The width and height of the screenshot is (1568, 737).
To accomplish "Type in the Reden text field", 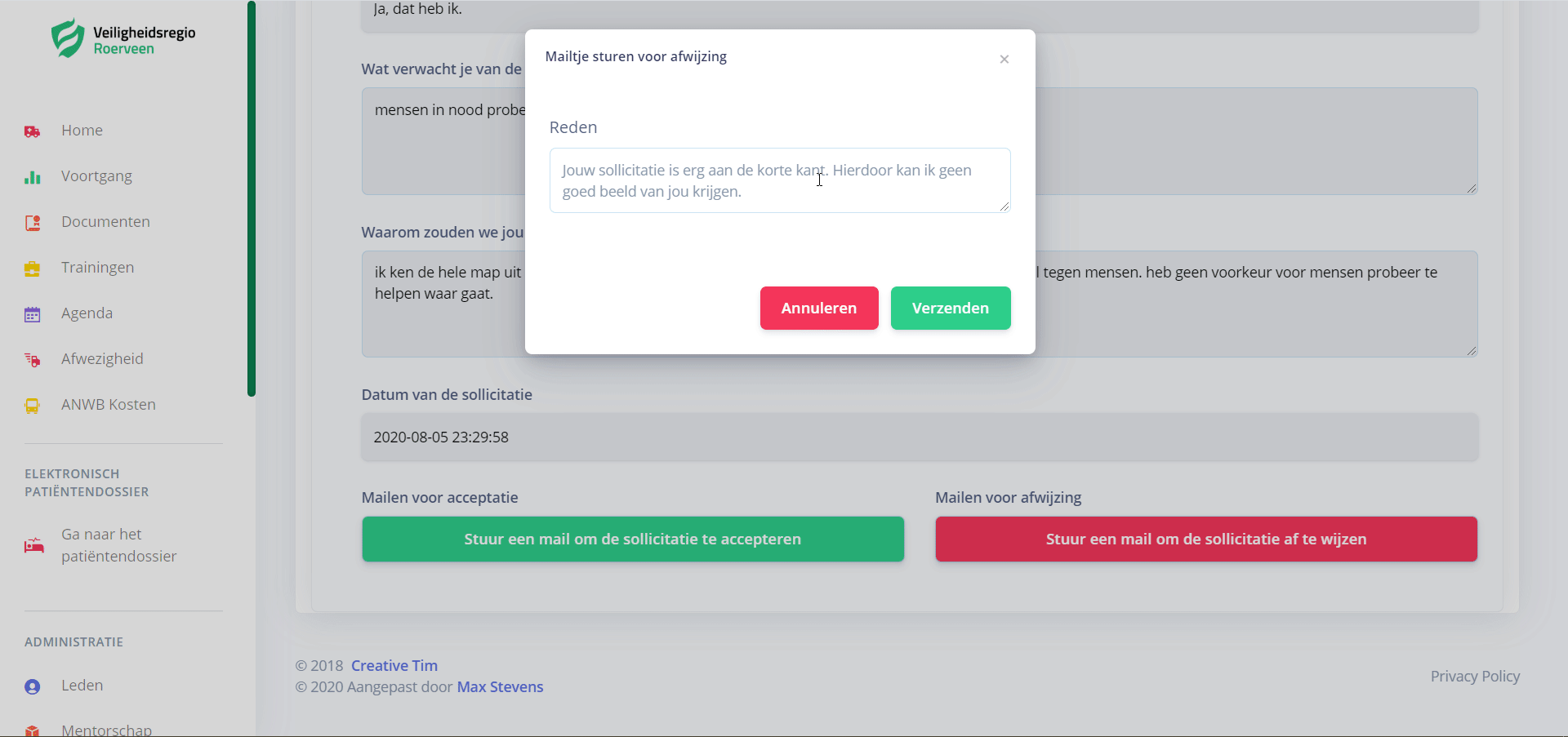I will [779, 180].
